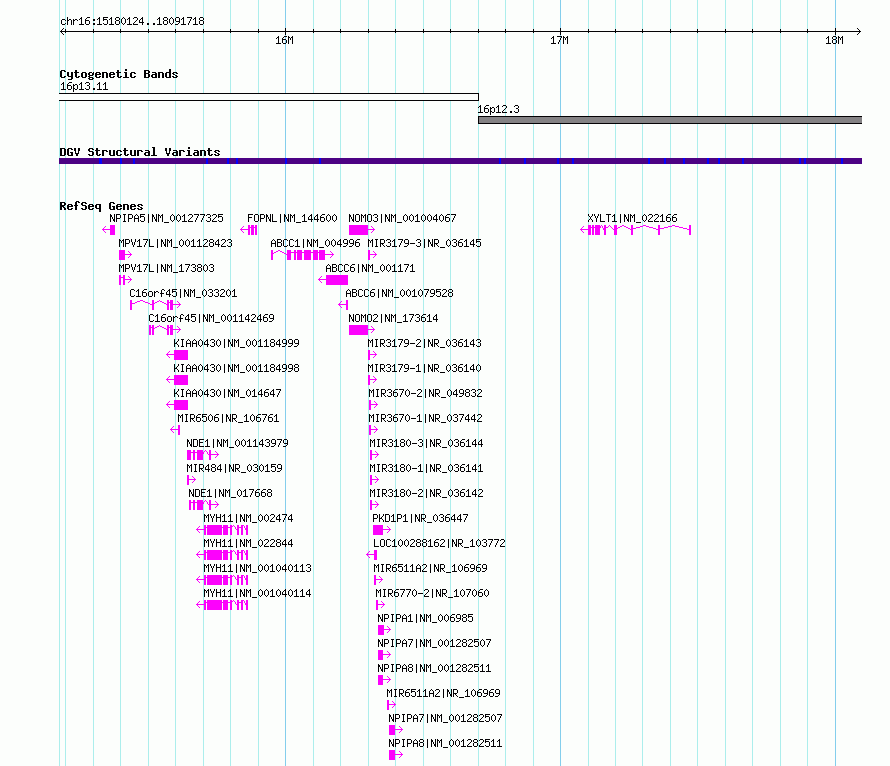Screen dimensions: 890x766
Task: Click the ABCC6 NM_001171 gene glyph
Action: pyautogui.click(x=333, y=280)
